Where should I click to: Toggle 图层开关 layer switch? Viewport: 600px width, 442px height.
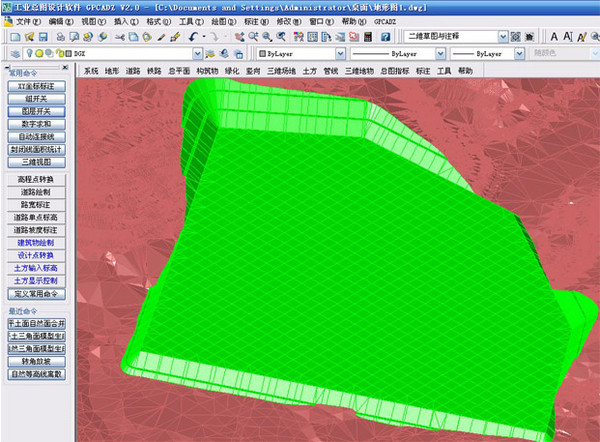pyautogui.click(x=36, y=111)
